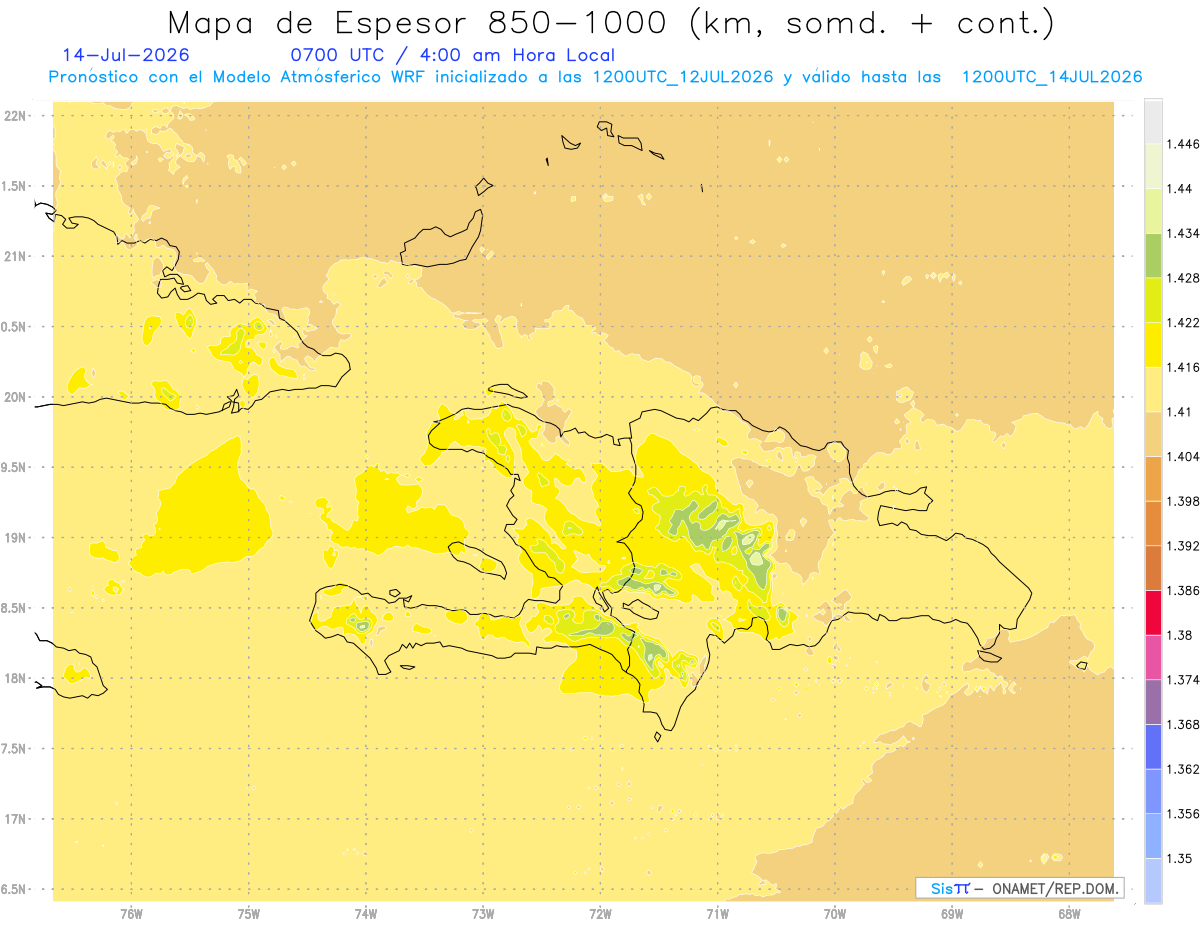The image size is (1200, 927).
Task: Click the 1.398 colorbar value
Action: pyautogui.click(x=1184, y=501)
